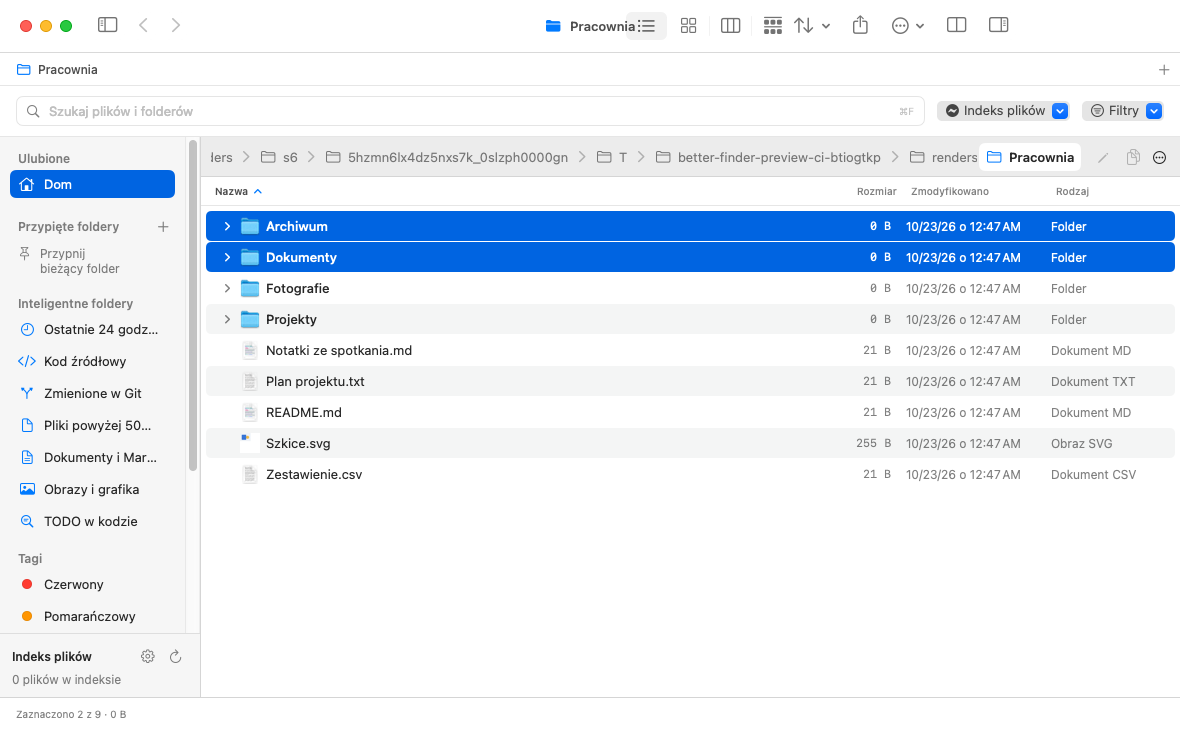Click the Dokumenty folder icon
The image size is (1180, 730).
[250, 257]
